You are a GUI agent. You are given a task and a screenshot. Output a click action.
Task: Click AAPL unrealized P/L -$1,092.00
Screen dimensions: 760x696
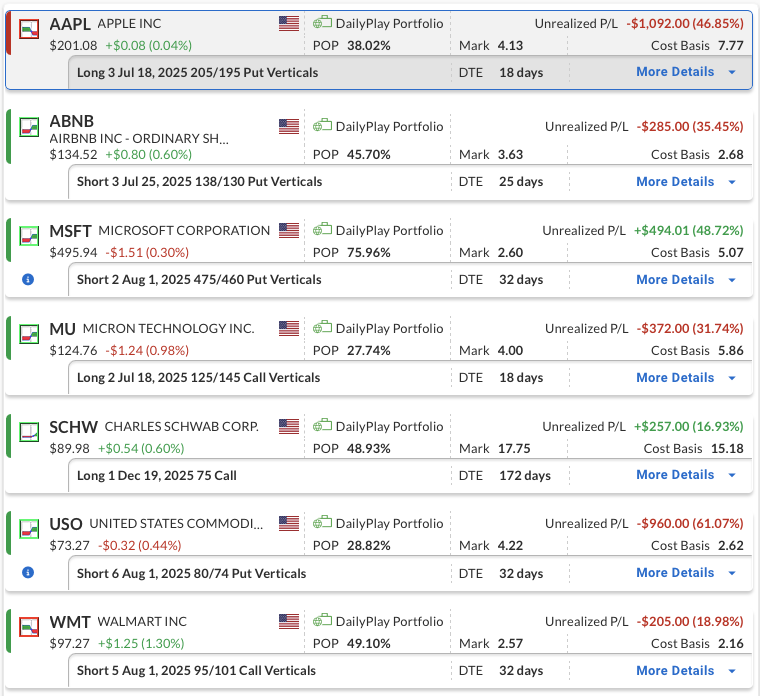click(x=685, y=23)
